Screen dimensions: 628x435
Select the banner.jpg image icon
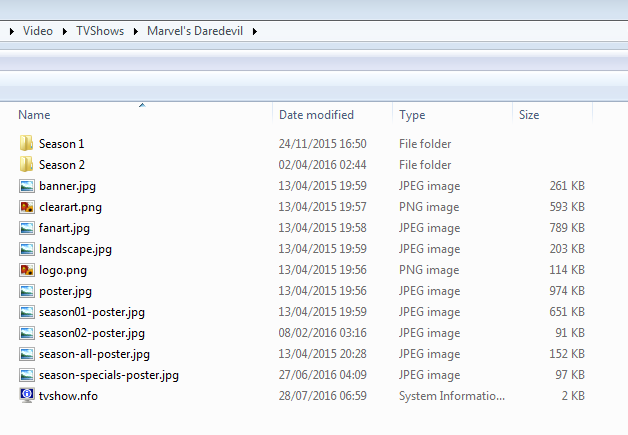[x=27, y=186]
